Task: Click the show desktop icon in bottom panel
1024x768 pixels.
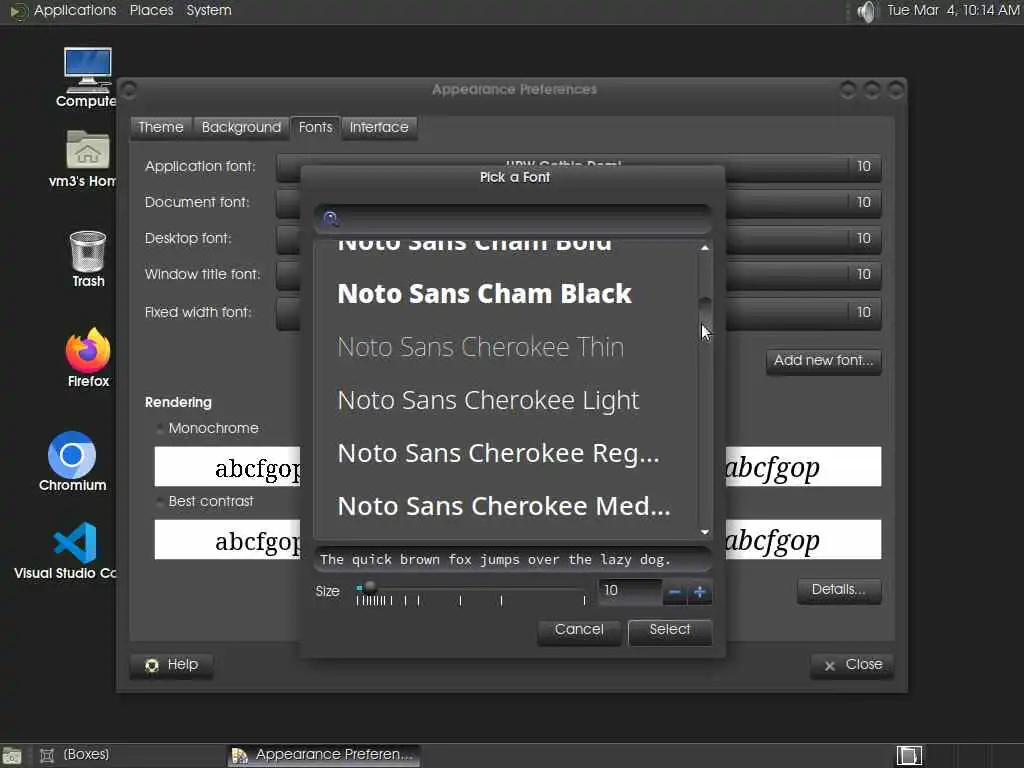Action: 11,756
